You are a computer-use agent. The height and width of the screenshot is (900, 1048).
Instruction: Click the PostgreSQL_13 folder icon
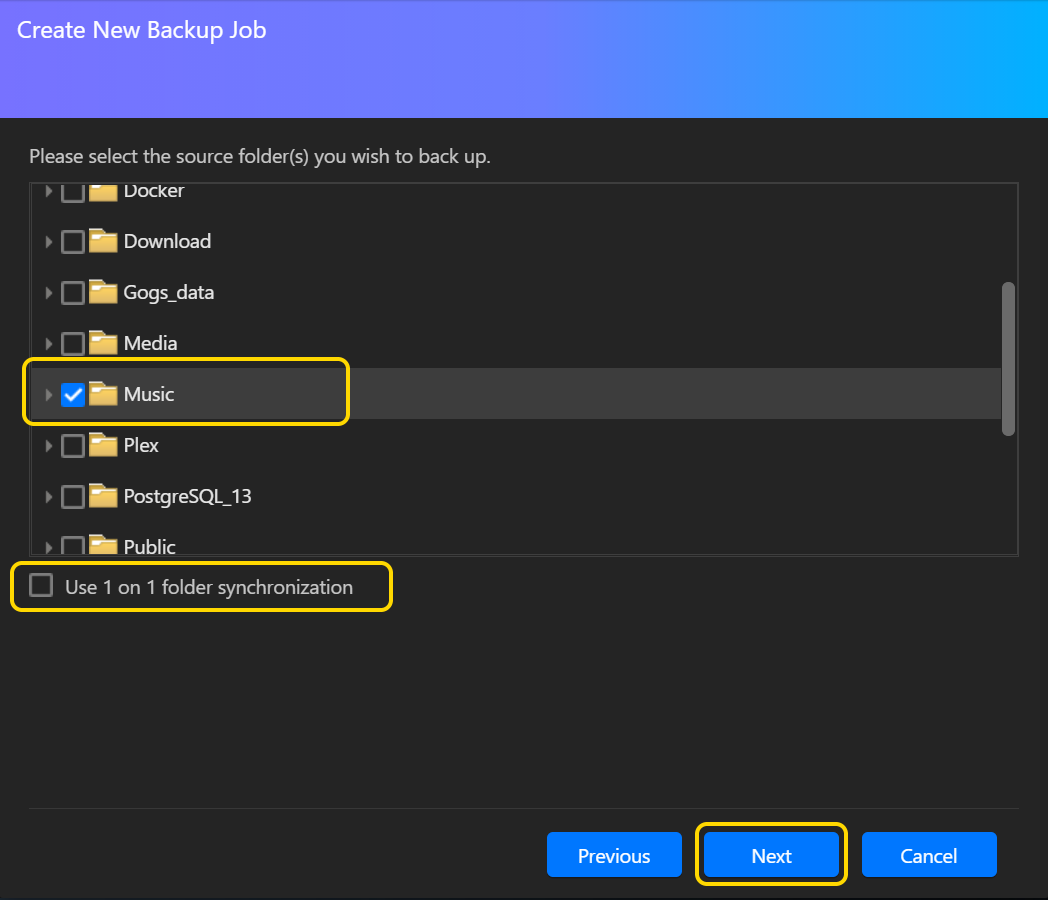(103, 497)
